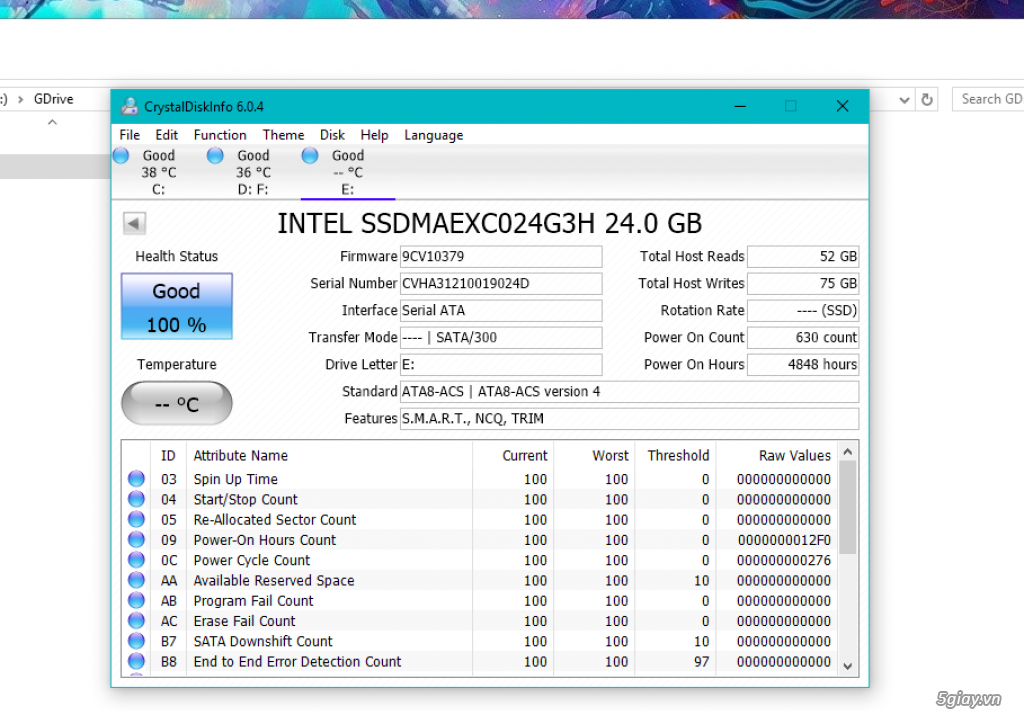Open the Theme menu

coord(283,135)
